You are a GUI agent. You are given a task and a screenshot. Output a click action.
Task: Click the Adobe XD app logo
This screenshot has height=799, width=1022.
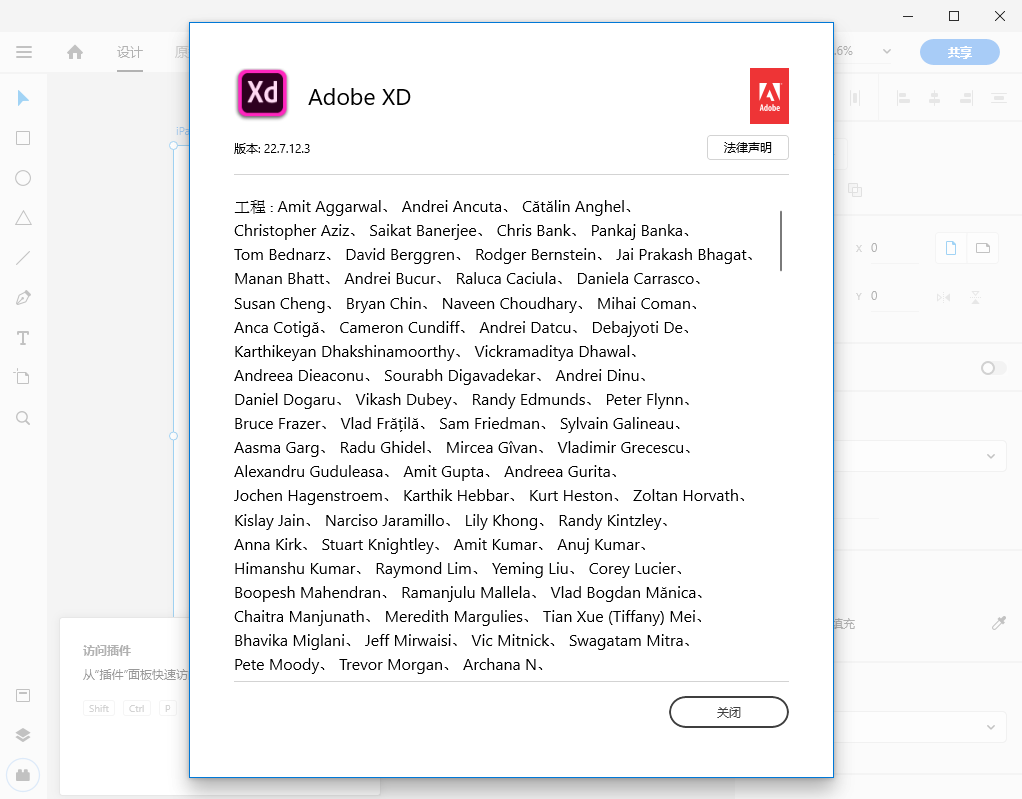[x=262, y=94]
